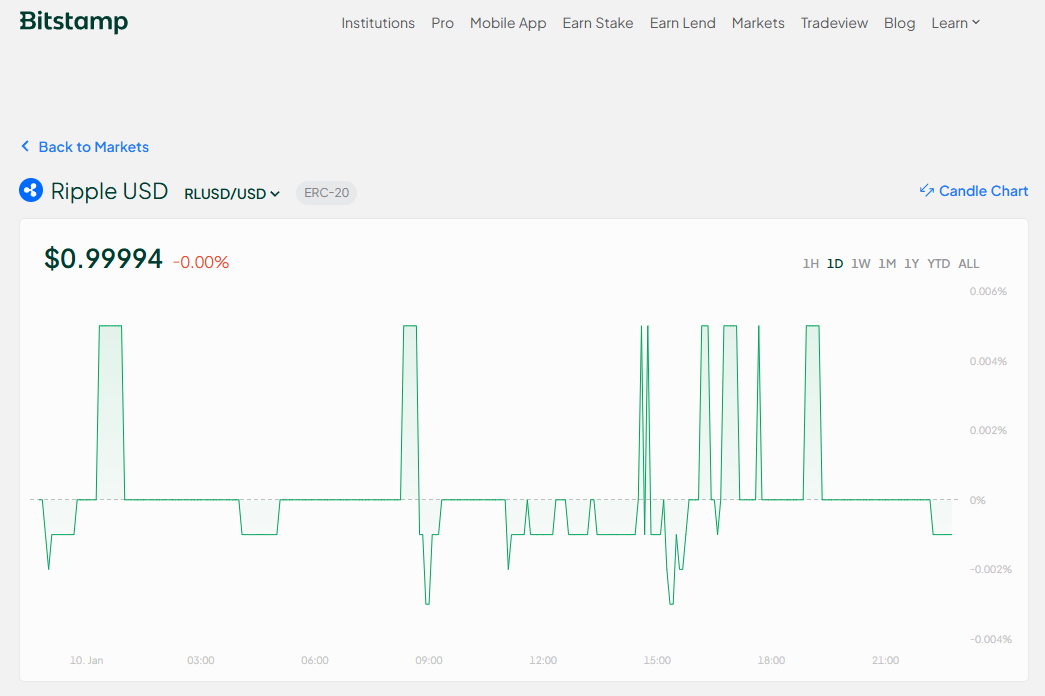Follow the Back to Markets link
The width and height of the screenshot is (1045, 696).
pos(93,147)
